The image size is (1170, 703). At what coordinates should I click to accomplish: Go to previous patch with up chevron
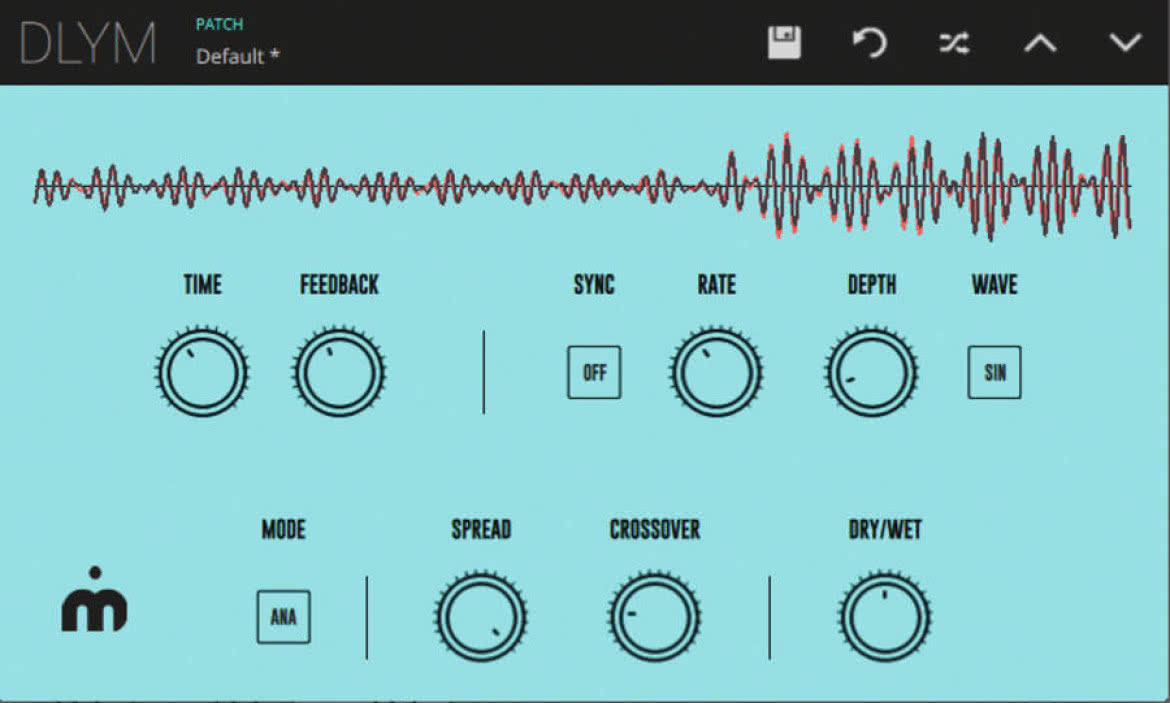[1040, 43]
